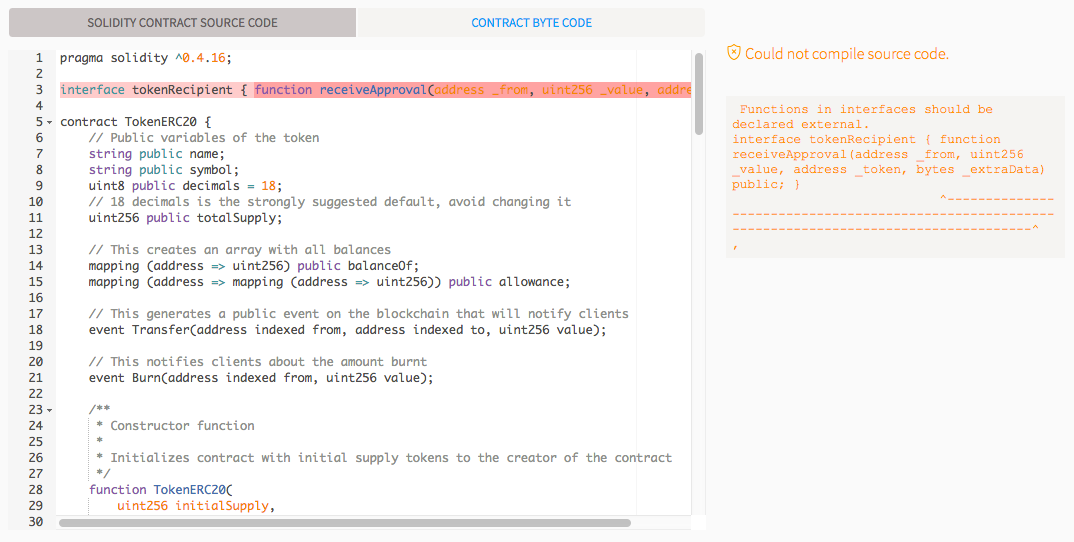Screen dimensions: 1074x542
Task: Click the 'contract TokenERC20 {' line
Action: click(136, 122)
